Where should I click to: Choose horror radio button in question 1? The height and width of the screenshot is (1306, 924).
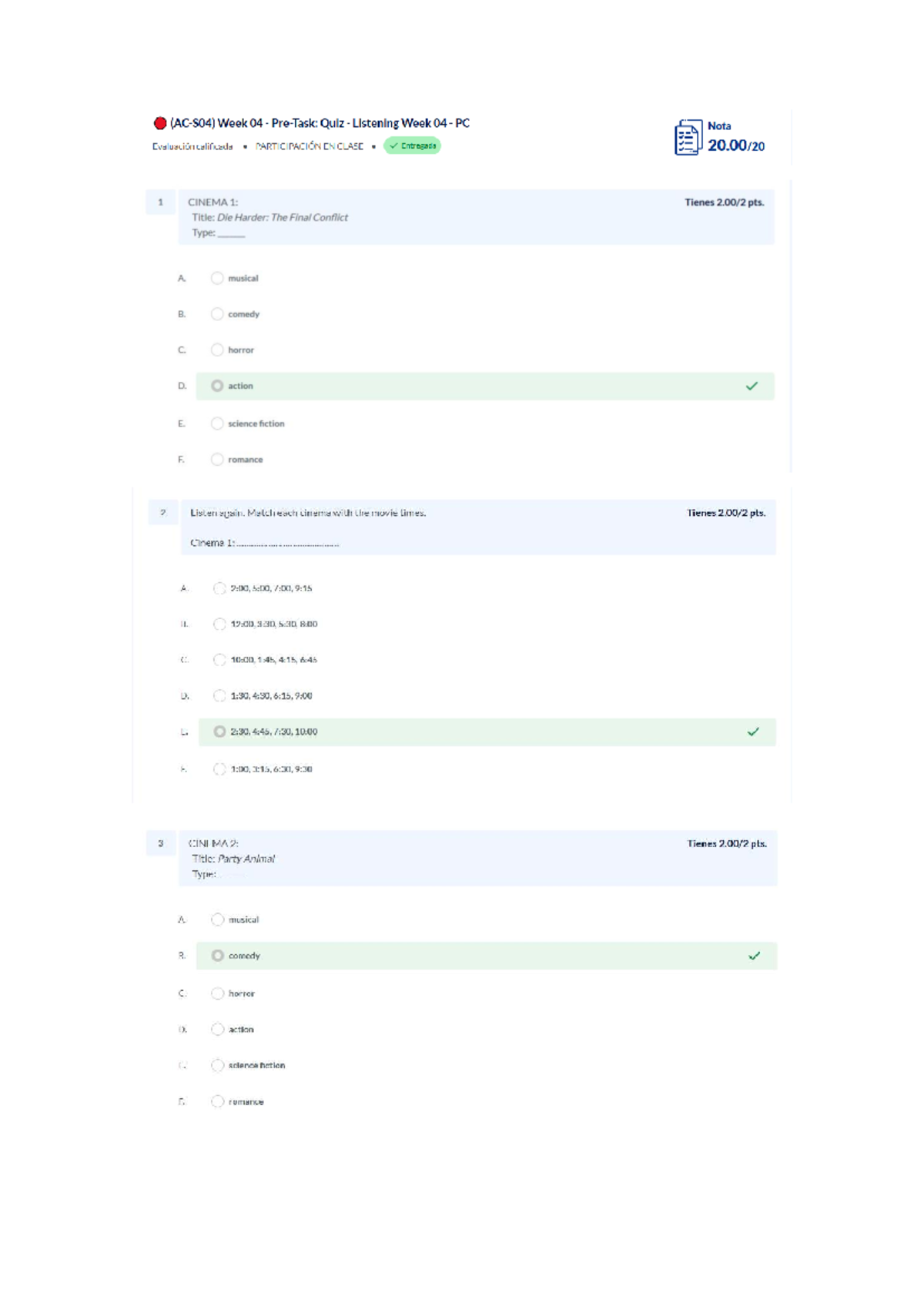tap(217, 350)
